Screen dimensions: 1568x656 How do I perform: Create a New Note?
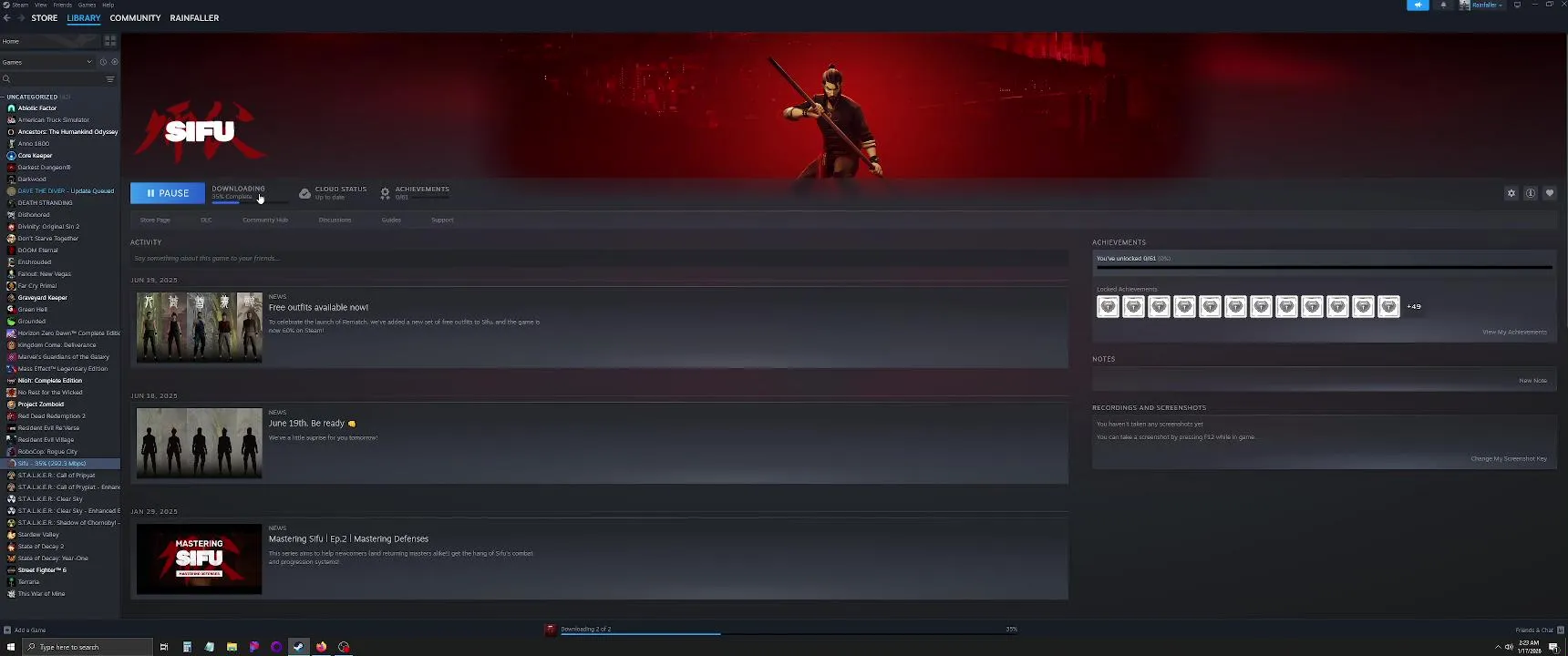tap(1532, 380)
